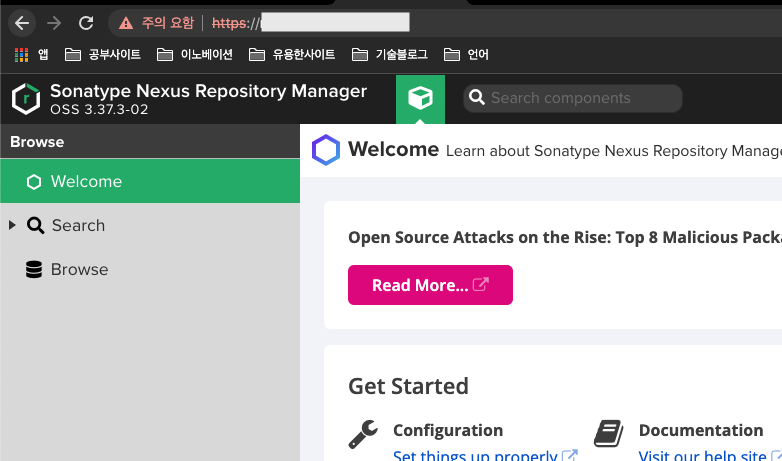This screenshot has width=782, height=461.
Task: Click the magnifier icon in search box
Action: 477,98
